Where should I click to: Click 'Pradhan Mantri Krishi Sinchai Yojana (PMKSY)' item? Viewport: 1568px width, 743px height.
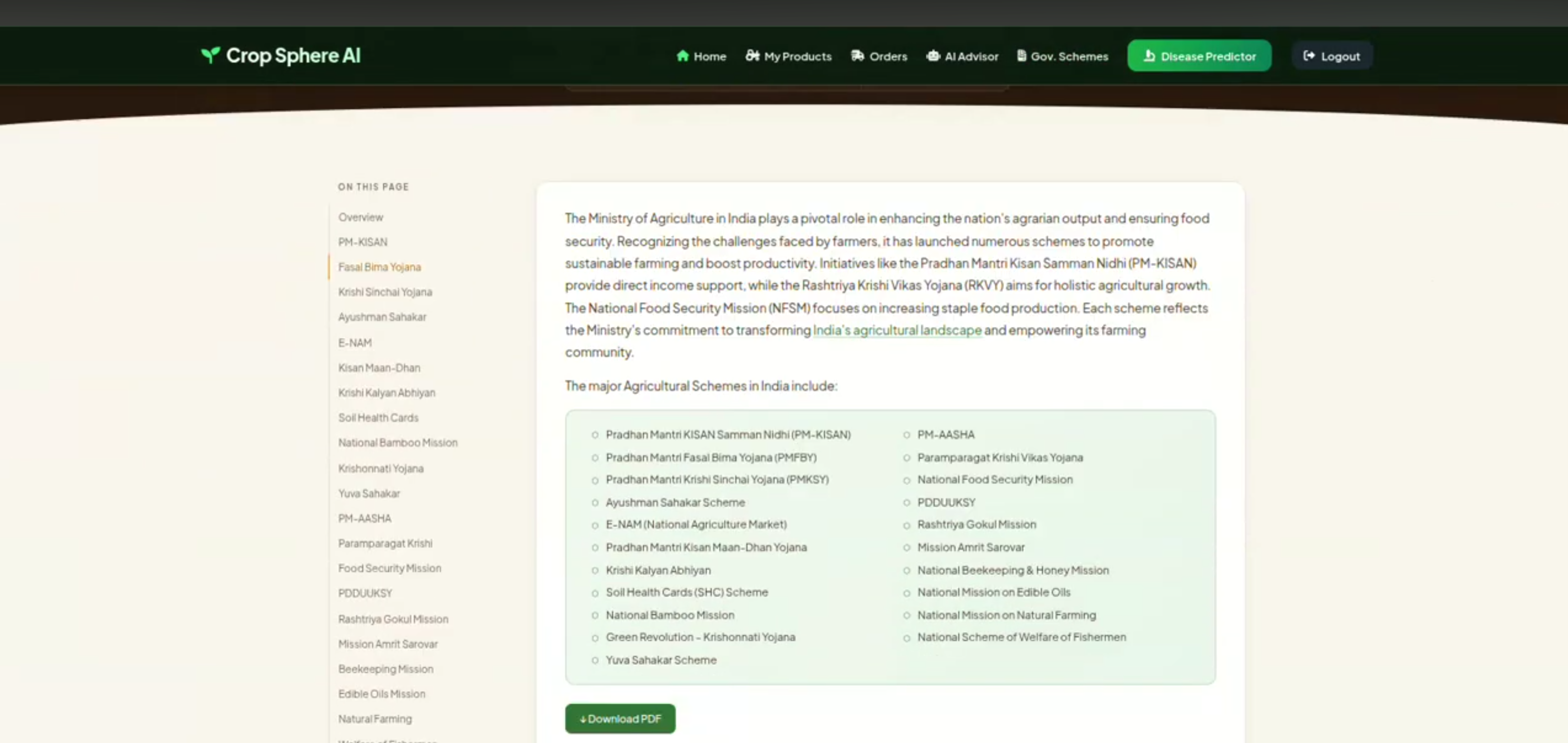pos(717,480)
